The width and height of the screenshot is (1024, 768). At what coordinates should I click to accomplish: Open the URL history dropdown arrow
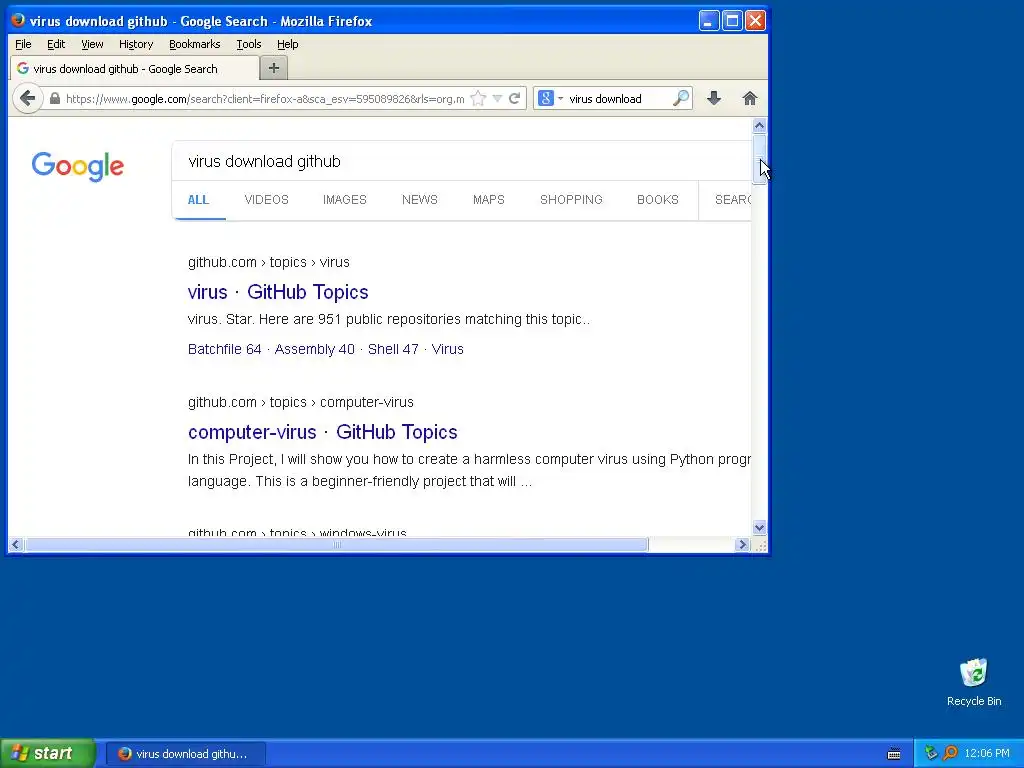pos(497,99)
